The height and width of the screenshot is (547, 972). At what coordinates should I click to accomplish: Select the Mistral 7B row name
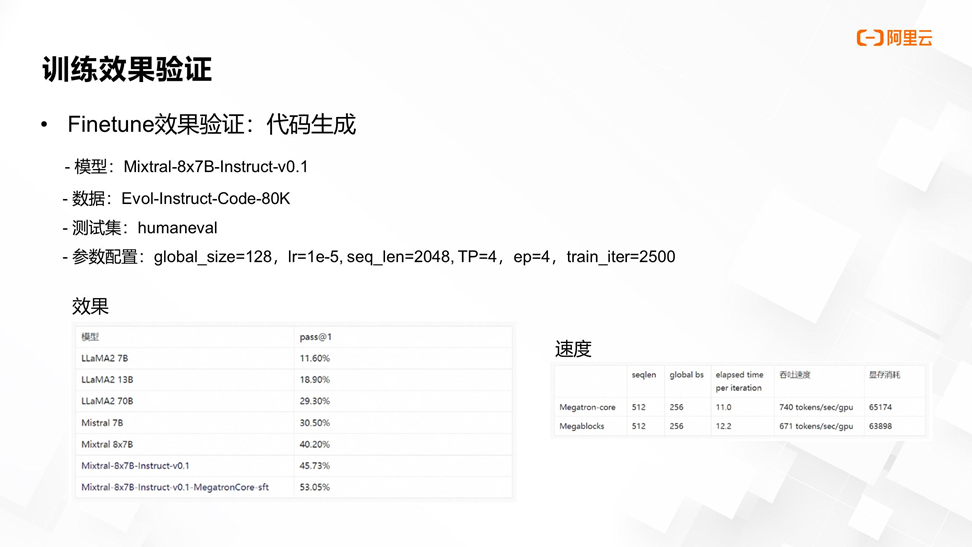(102, 423)
